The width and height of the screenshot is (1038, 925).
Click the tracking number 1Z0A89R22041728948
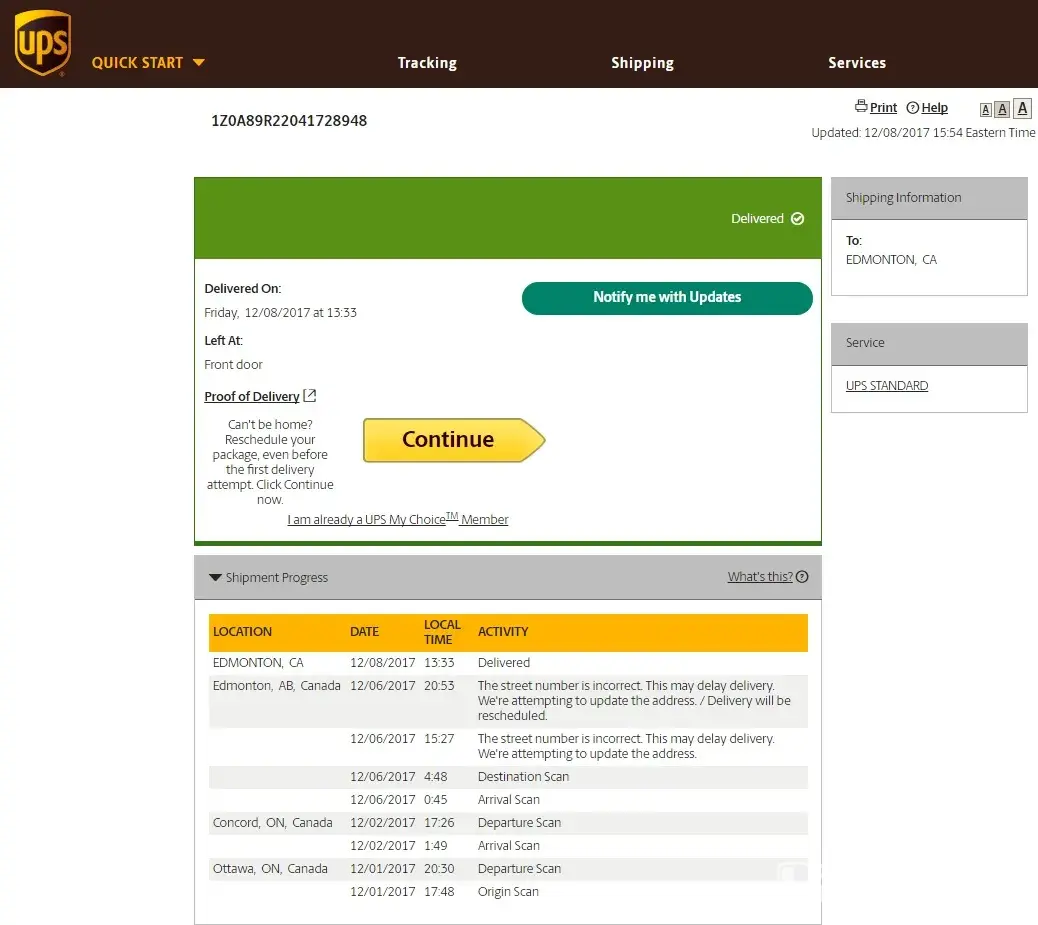coord(289,121)
